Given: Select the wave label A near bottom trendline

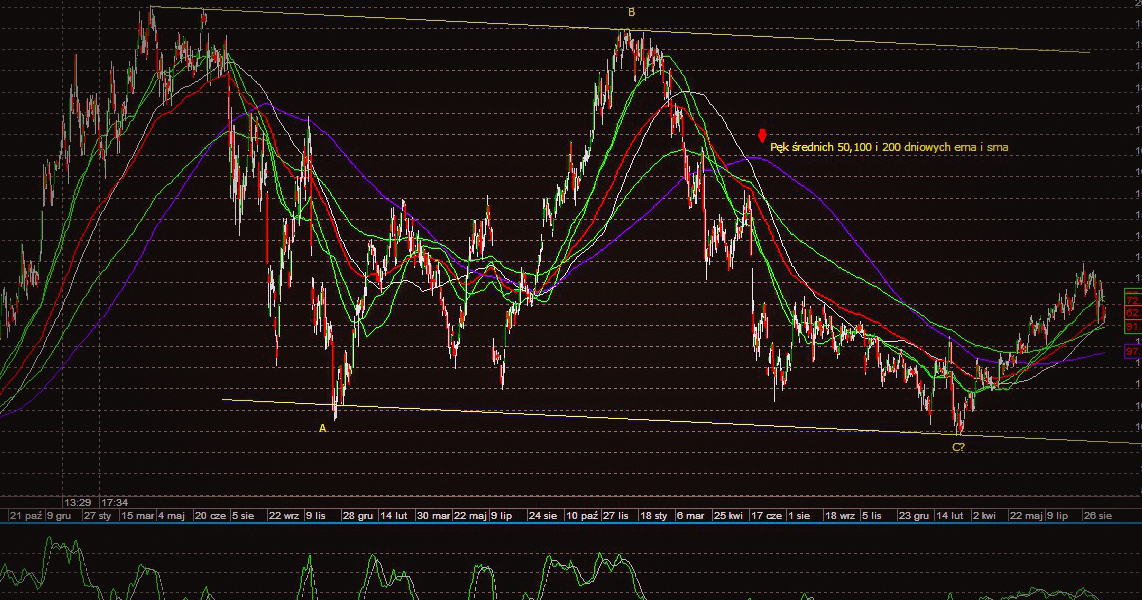Looking at the screenshot, I should point(322,428).
